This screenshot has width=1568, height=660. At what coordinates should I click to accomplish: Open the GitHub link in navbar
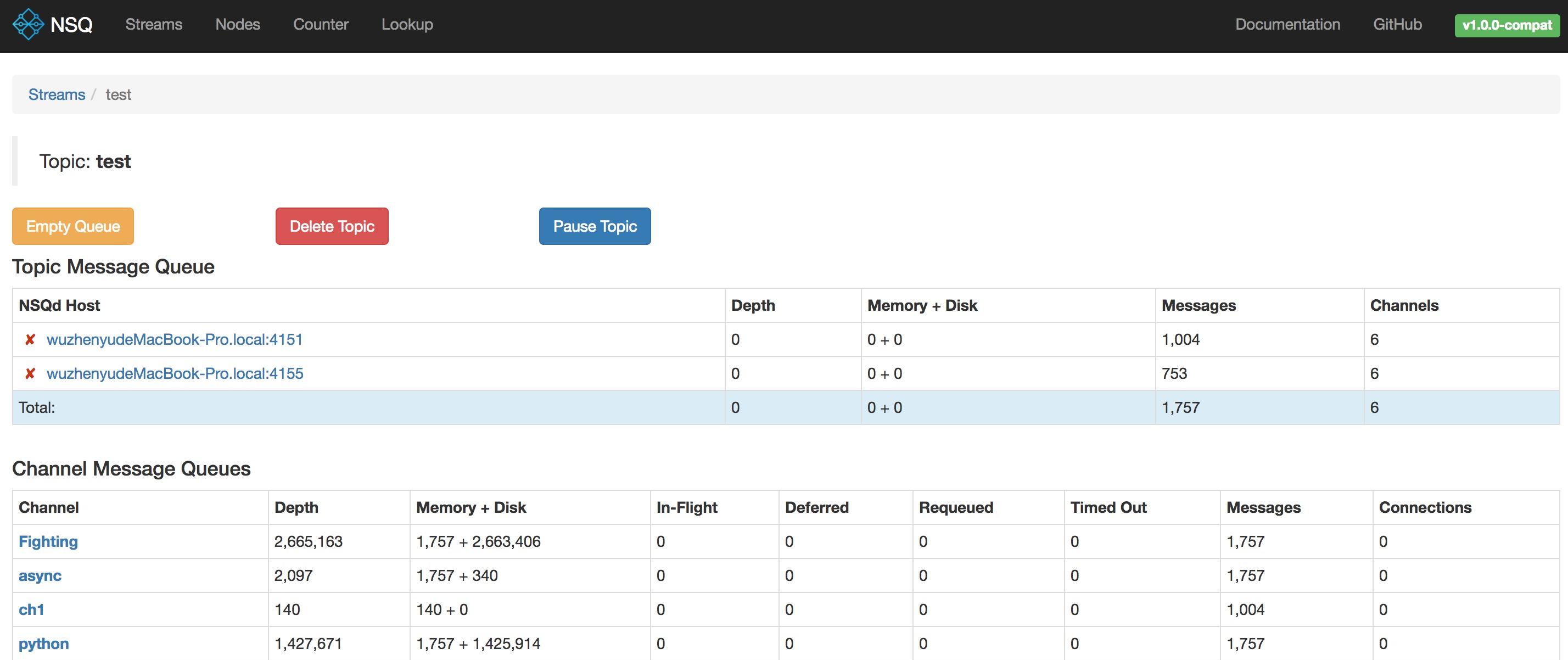tap(1398, 24)
